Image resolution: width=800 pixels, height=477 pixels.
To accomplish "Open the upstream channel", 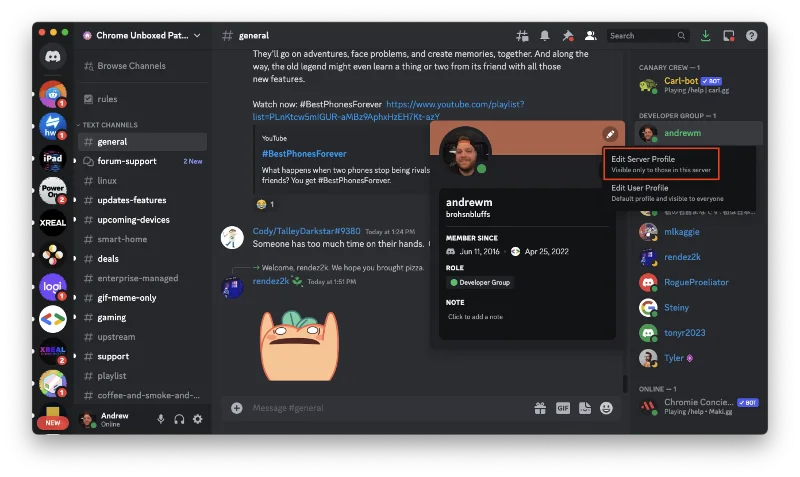I will point(142,337).
